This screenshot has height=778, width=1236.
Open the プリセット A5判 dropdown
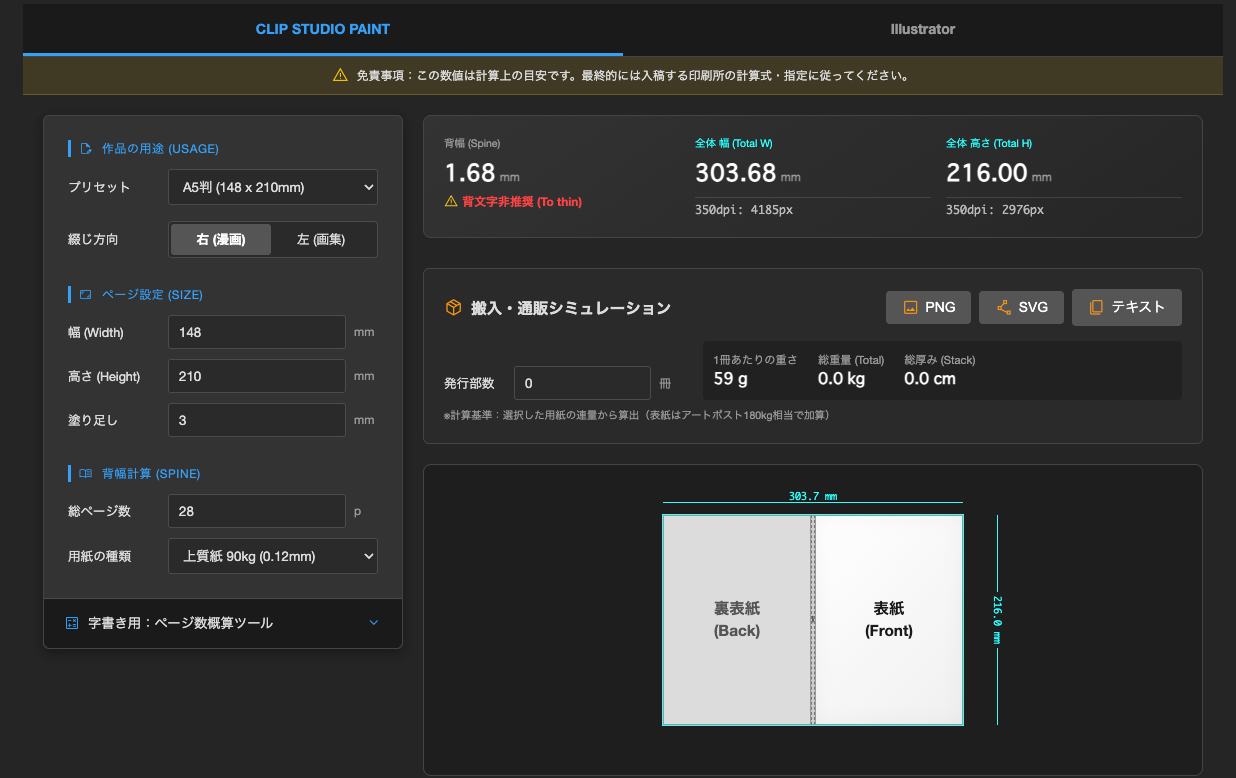click(272, 187)
